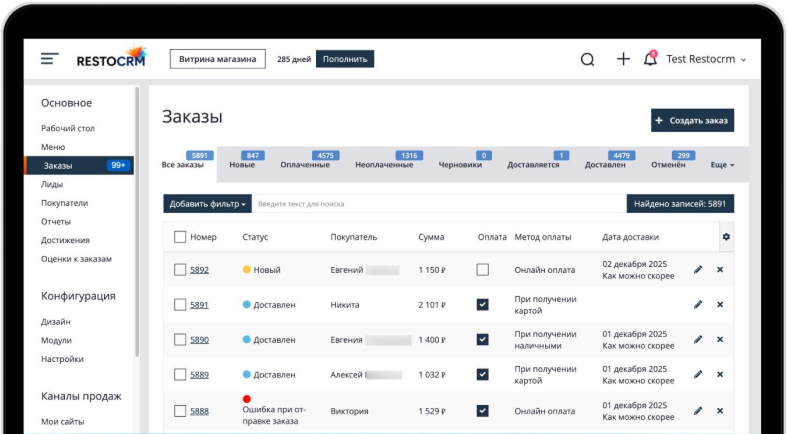Open the notifications bell
Viewport: 787px width, 434px height.
pos(650,59)
